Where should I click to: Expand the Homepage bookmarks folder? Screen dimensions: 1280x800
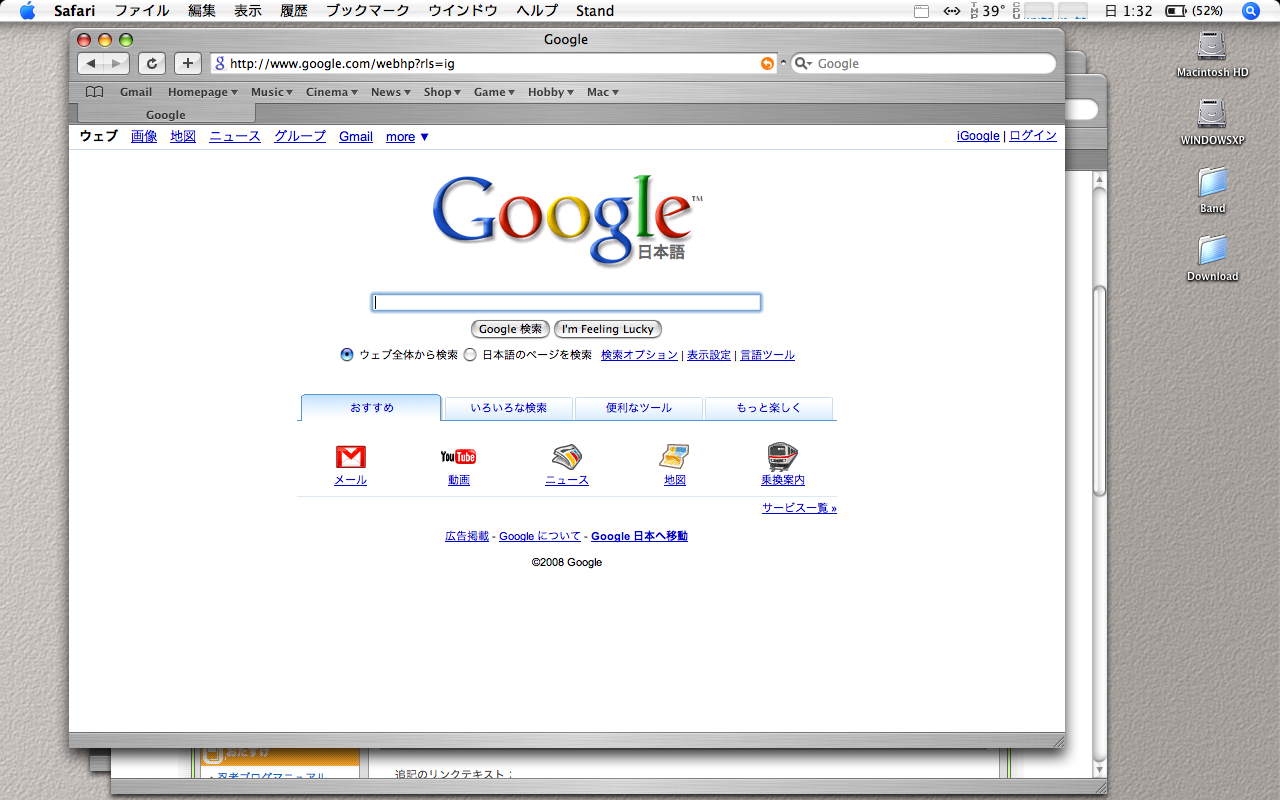202,92
